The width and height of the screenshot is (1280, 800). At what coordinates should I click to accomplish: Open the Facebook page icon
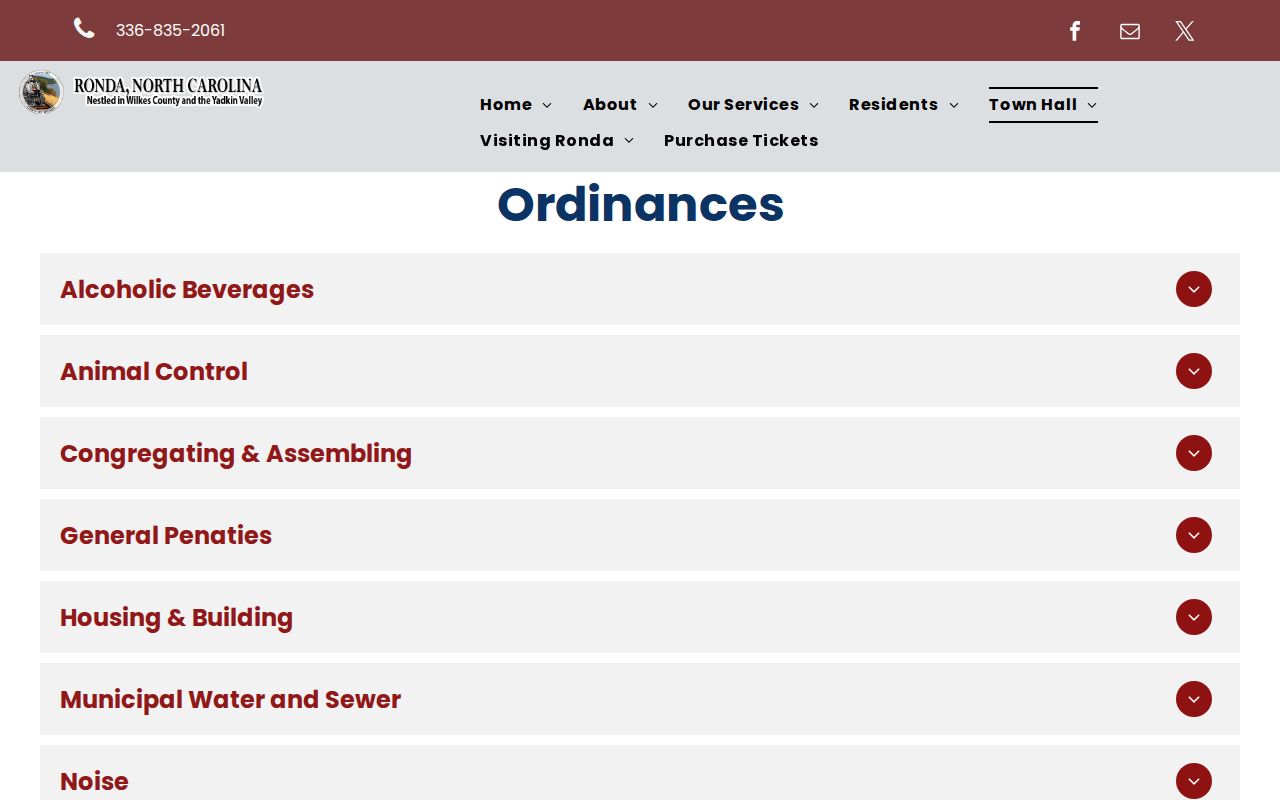tap(1075, 31)
